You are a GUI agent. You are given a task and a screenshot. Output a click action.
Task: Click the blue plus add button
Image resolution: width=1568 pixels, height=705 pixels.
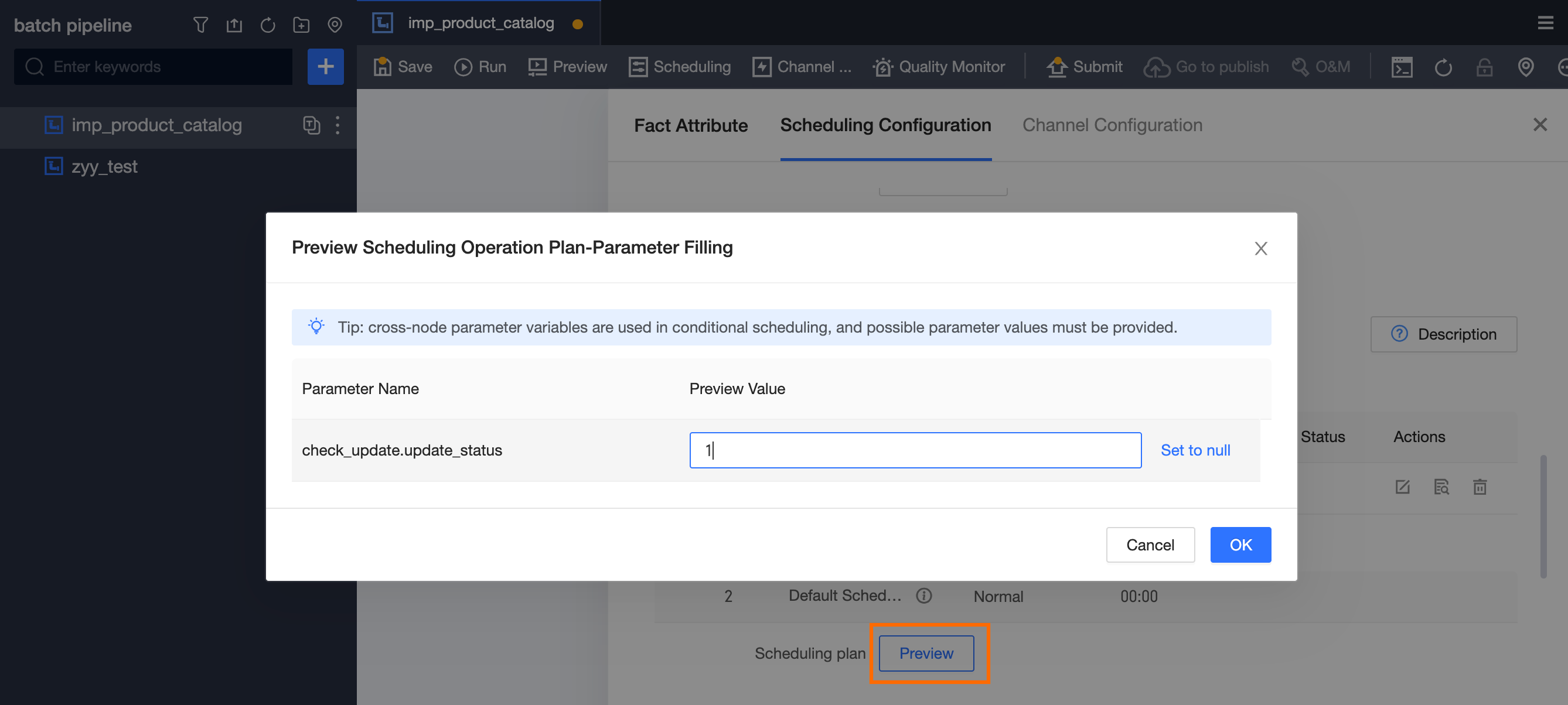[x=325, y=66]
